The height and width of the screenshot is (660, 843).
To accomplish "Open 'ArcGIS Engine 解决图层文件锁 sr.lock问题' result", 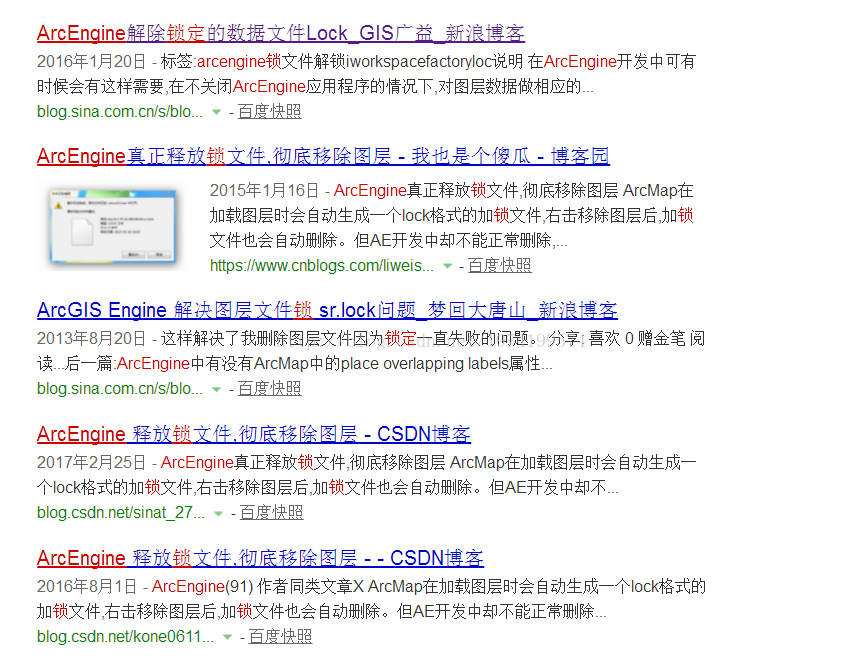I will pyautogui.click(x=327, y=310).
